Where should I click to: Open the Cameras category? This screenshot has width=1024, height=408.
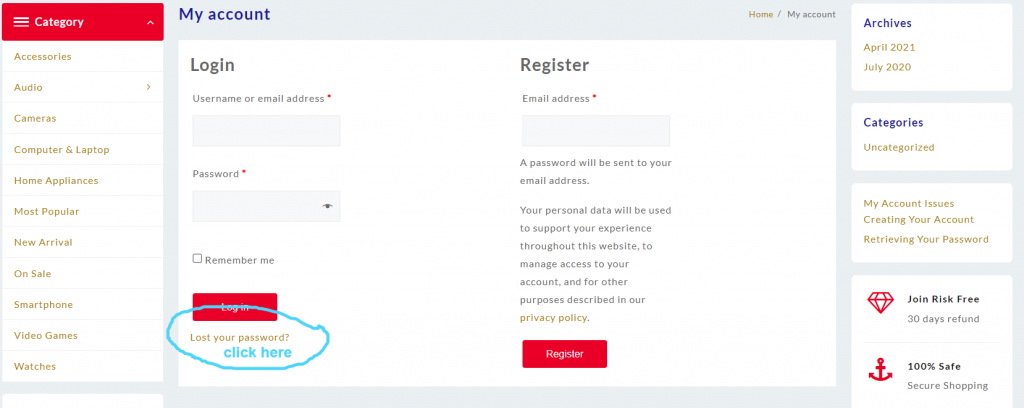pos(35,118)
